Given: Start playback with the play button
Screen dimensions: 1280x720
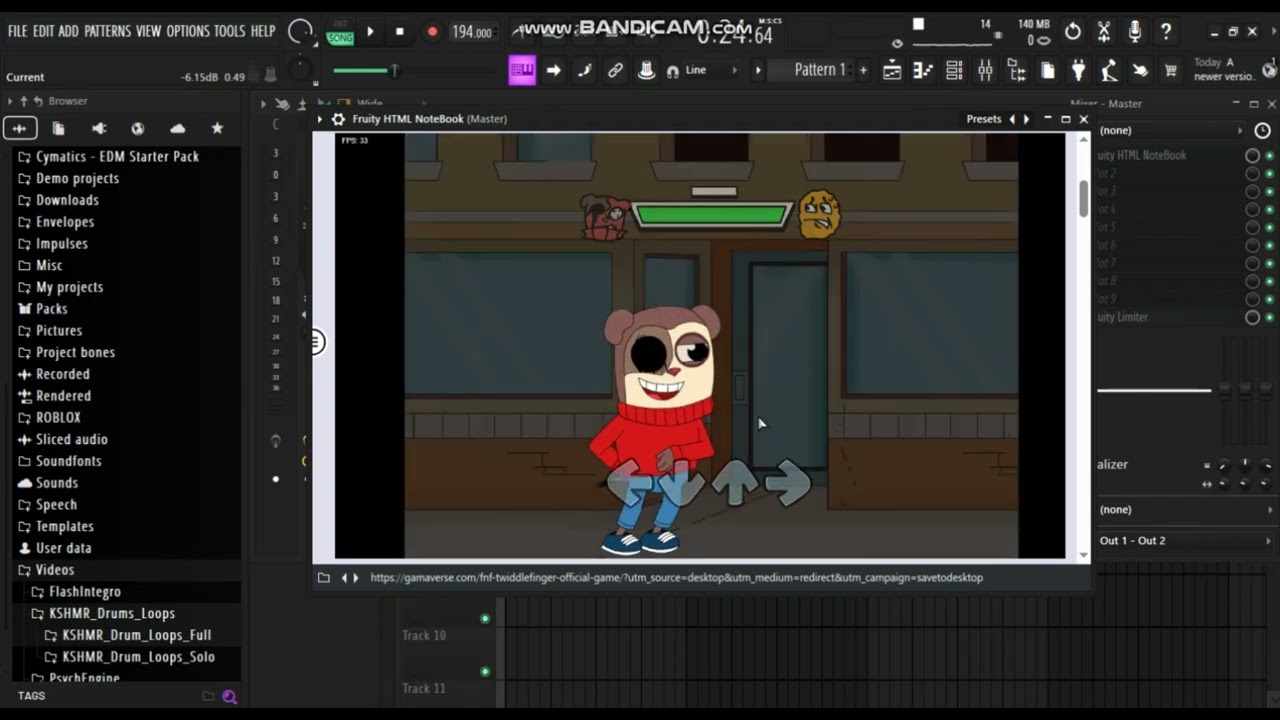Looking at the screenshot, I should 370,32.
